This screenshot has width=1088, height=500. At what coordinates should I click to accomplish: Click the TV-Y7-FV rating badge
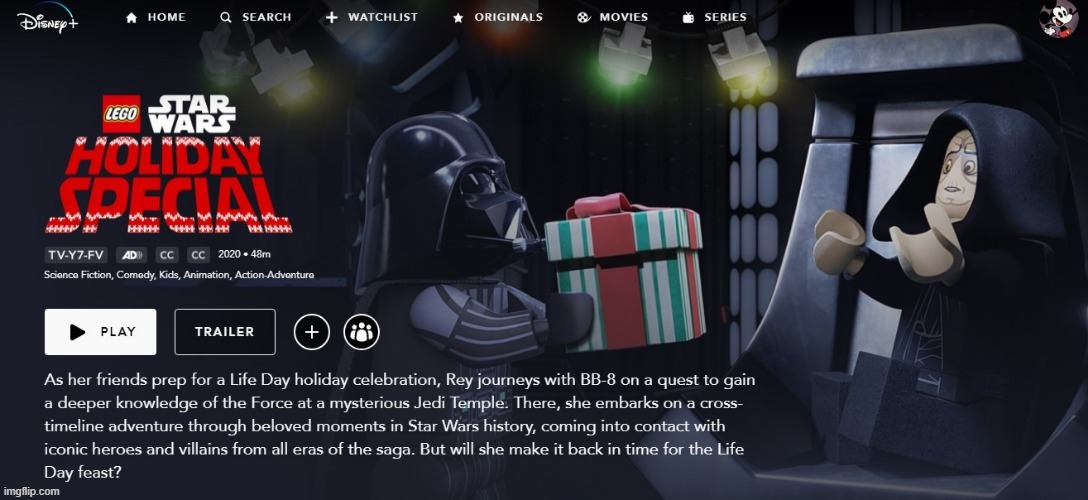click(76, 255)
